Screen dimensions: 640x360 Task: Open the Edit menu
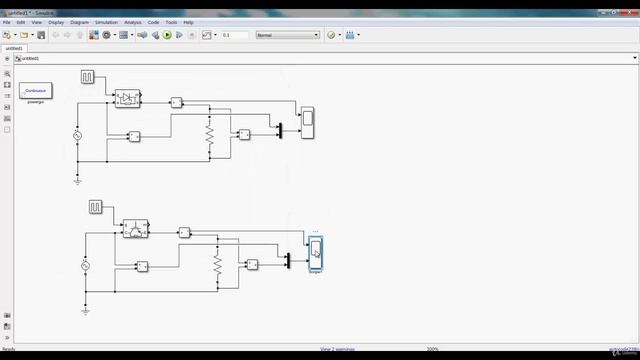click(x=21, y=22)
